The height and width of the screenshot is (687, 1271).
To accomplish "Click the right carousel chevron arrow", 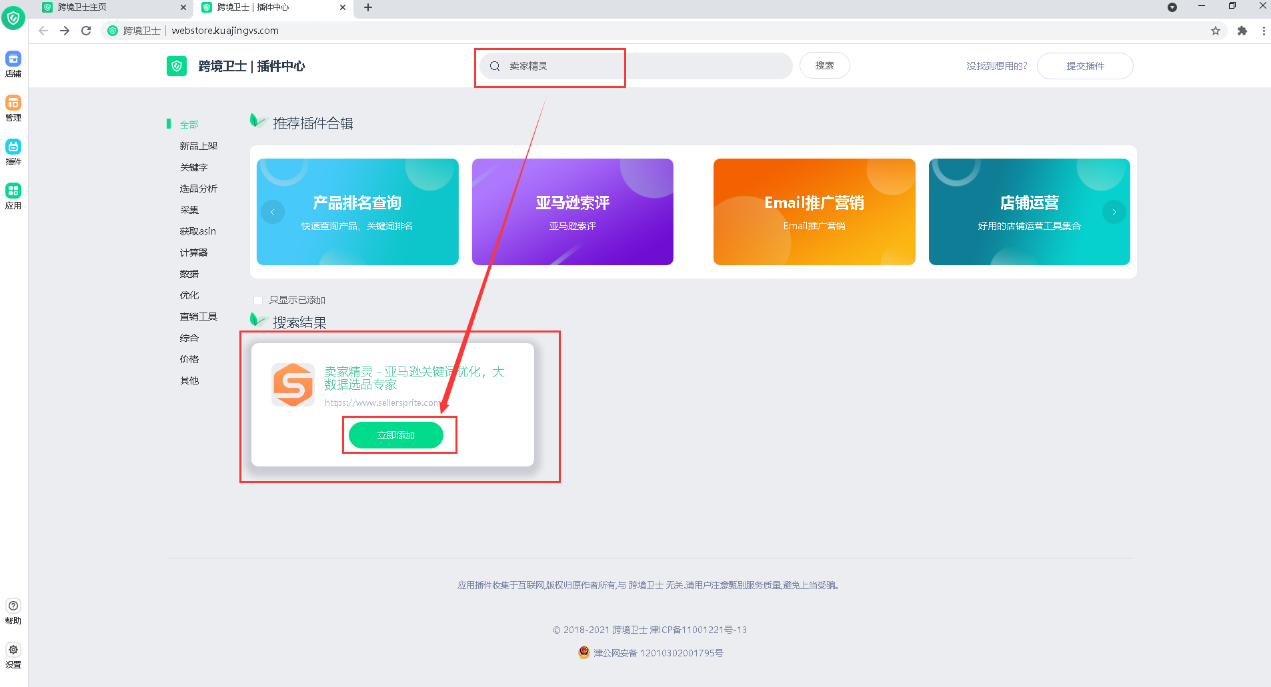I will [x=1115, y=211].
